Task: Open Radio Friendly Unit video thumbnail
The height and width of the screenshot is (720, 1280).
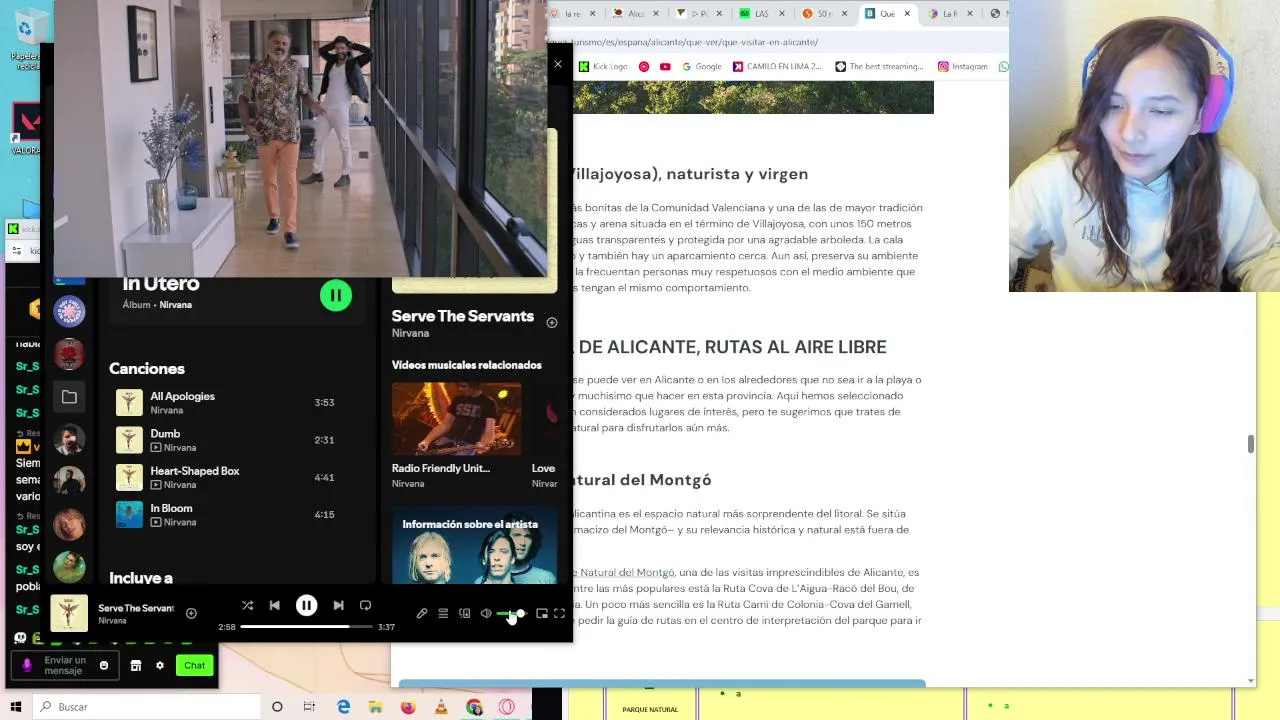Action: 456,419
